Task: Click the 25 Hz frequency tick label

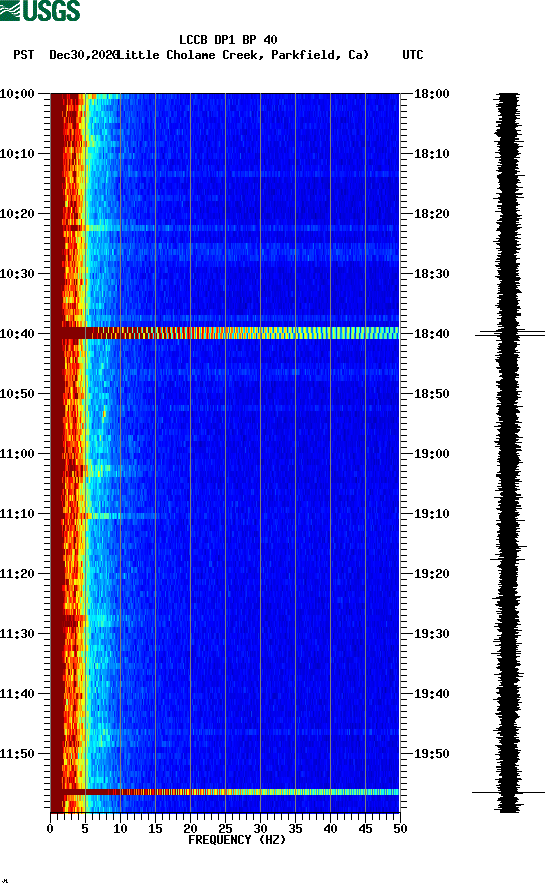Action: click(x=225, y=829)
